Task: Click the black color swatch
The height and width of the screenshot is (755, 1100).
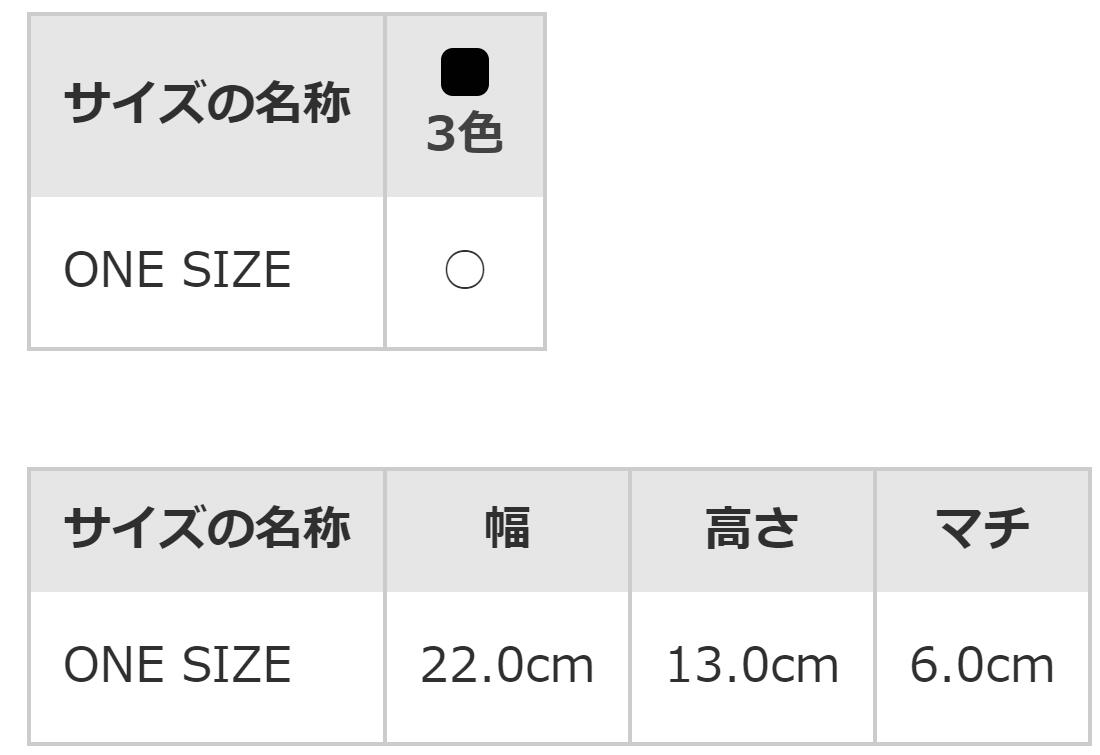Action: (464, 72)
